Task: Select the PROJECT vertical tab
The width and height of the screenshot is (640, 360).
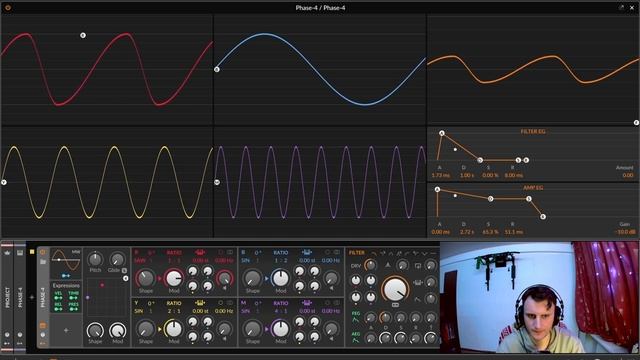Action: [7, 297]
